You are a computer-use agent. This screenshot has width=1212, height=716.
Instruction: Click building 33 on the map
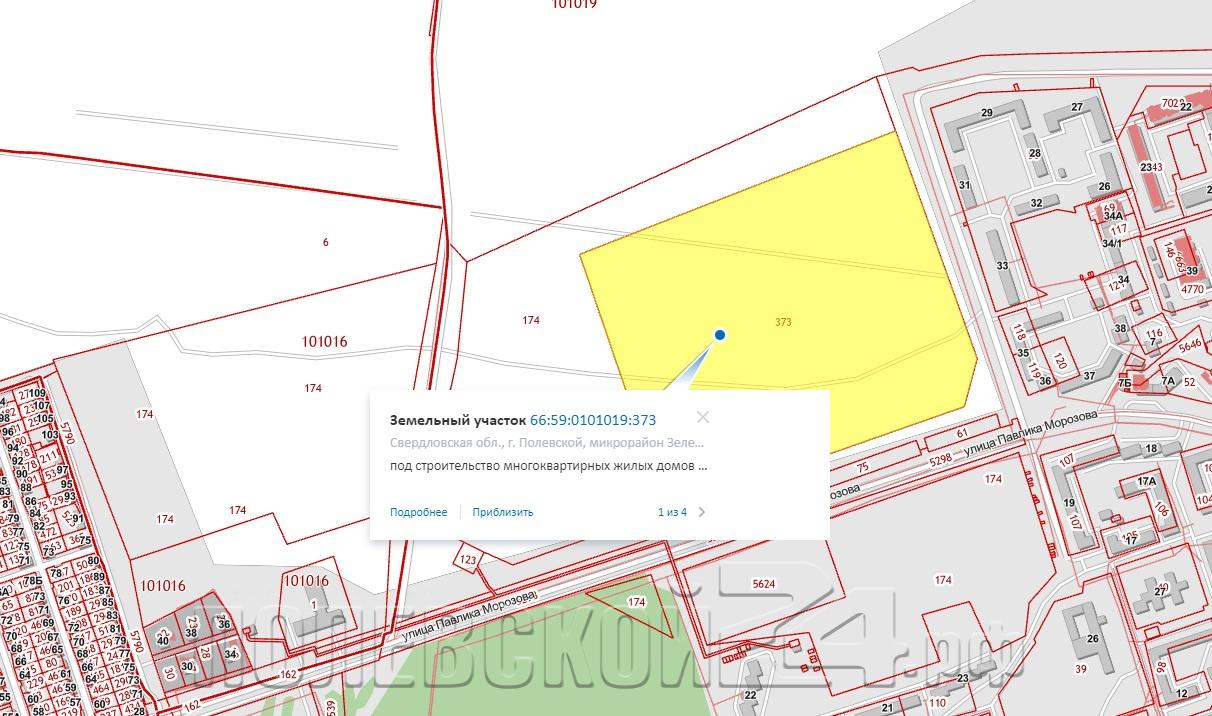[1002, 266]
